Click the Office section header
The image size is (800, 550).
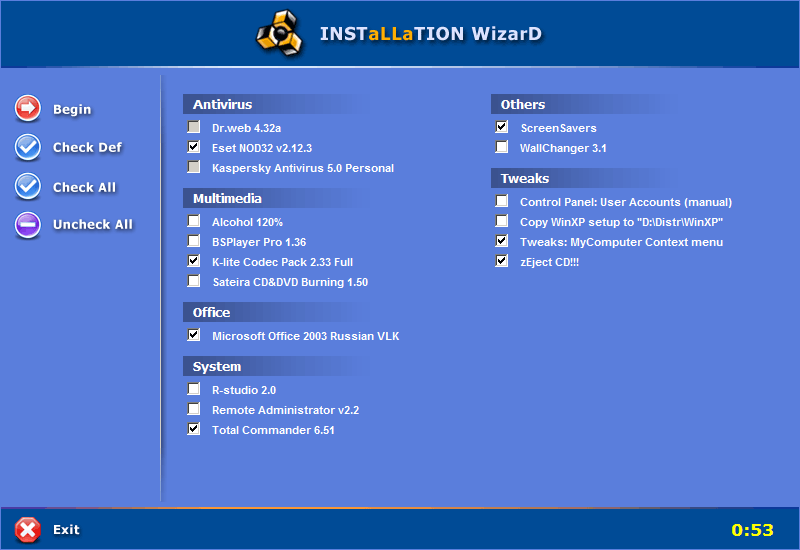click(x=278, y=312)
